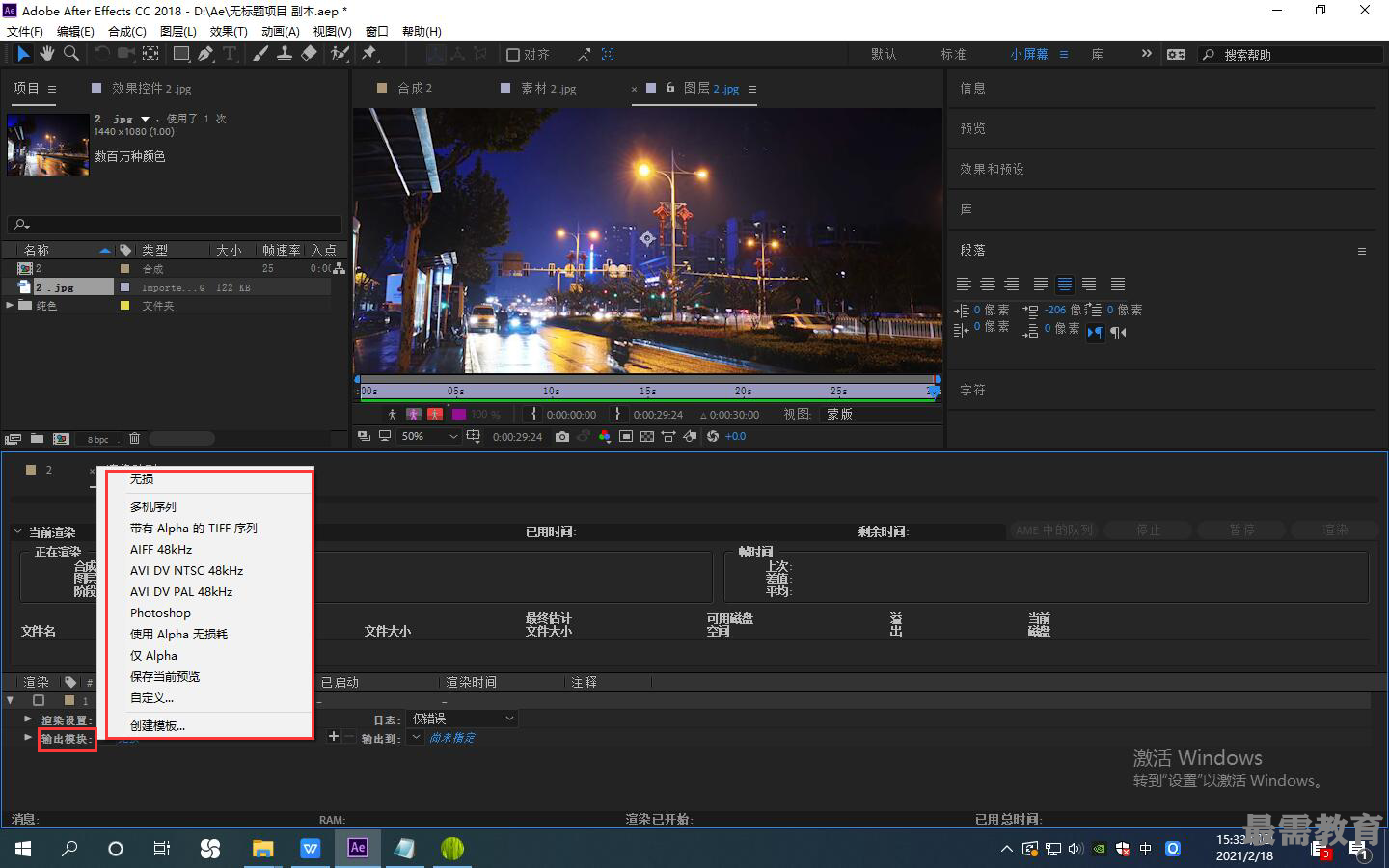Expand the 输出模块 row
This screenshot has height=868, width=1389.
click(x=28, y=738)
